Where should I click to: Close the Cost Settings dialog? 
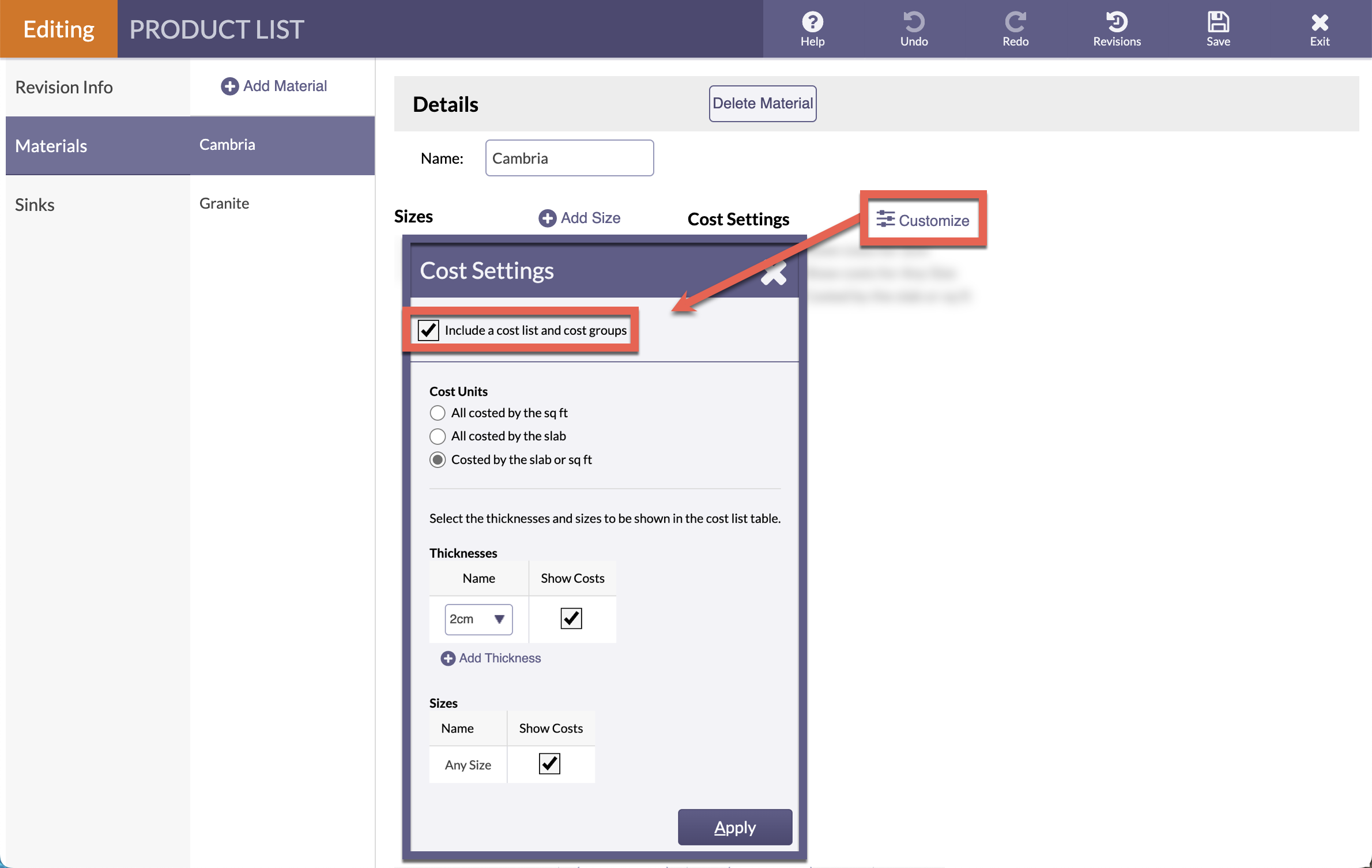[773, 273]
